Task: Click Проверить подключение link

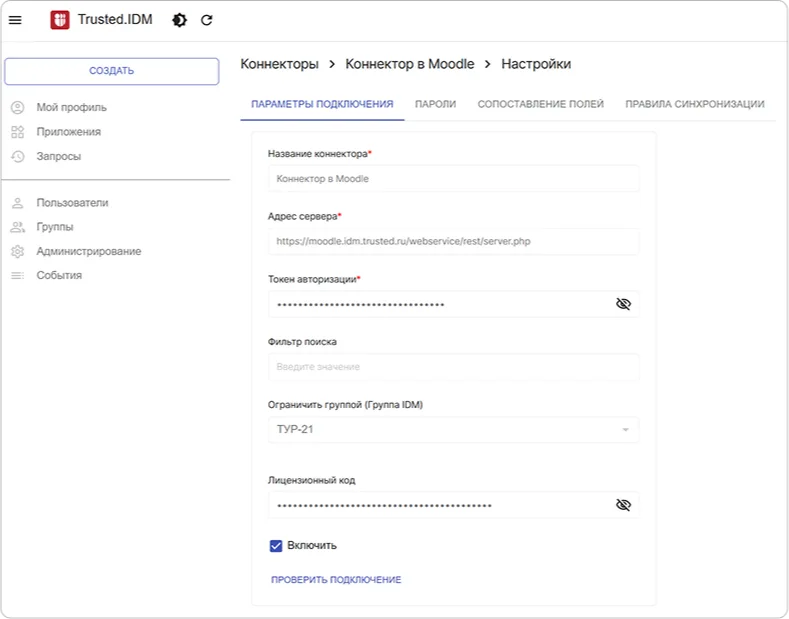Action: tap(336, 580)
